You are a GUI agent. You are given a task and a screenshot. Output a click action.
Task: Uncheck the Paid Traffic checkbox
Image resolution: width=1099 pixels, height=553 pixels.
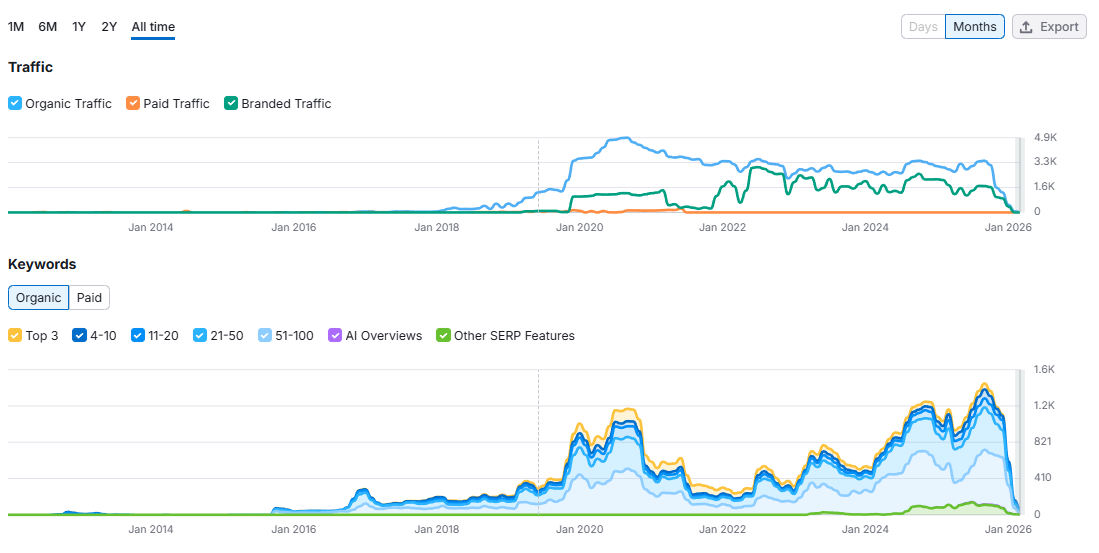133,103
